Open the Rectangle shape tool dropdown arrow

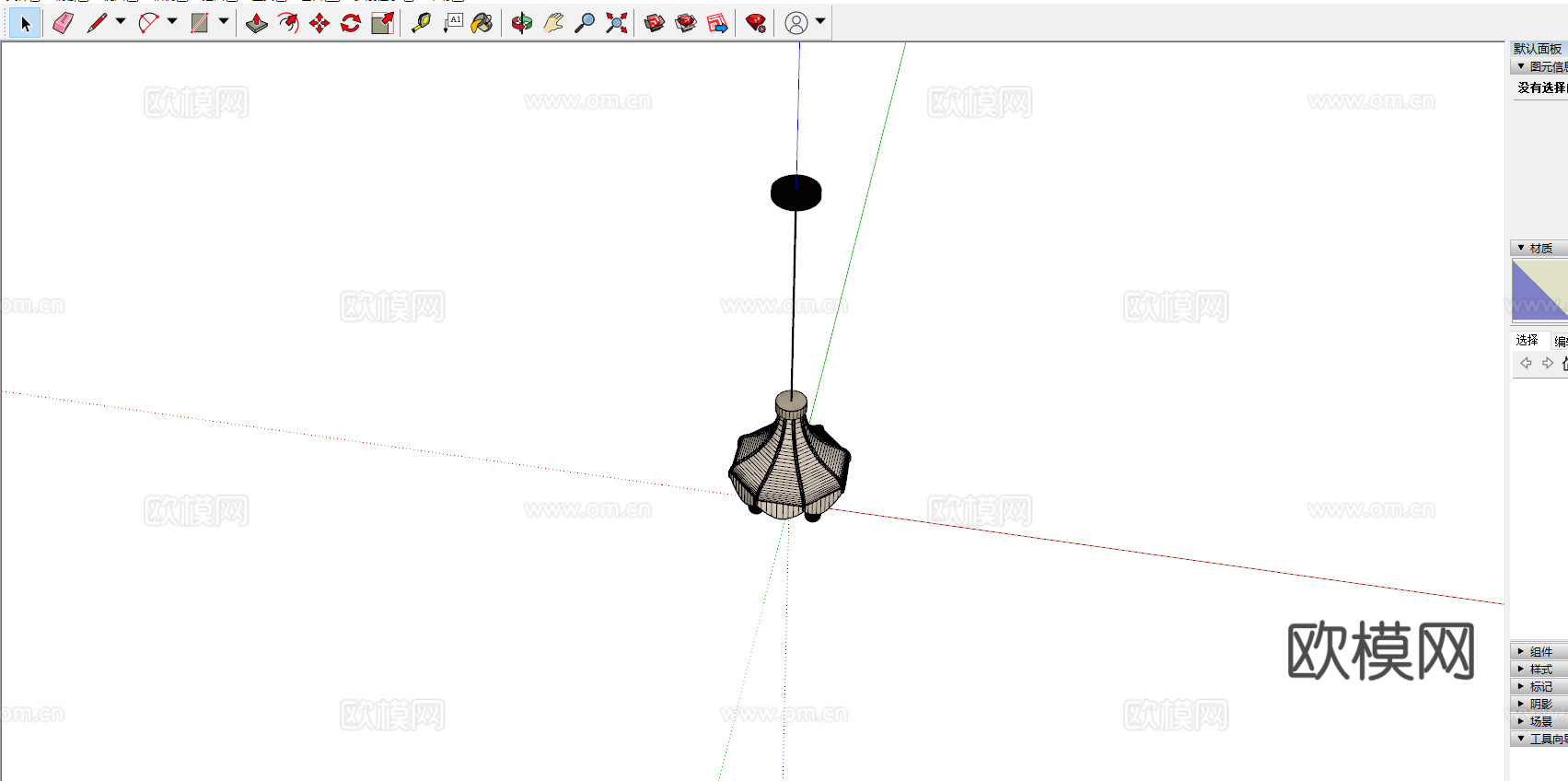pyautogui.click(x=224, y=22)
